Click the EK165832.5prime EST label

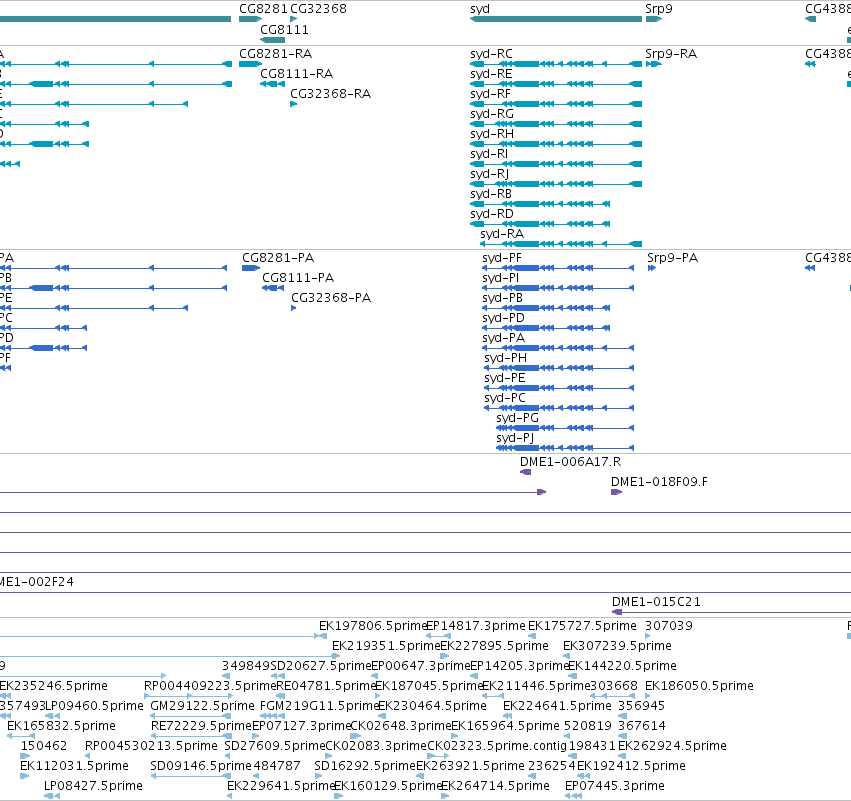click(x=61, y=726)
